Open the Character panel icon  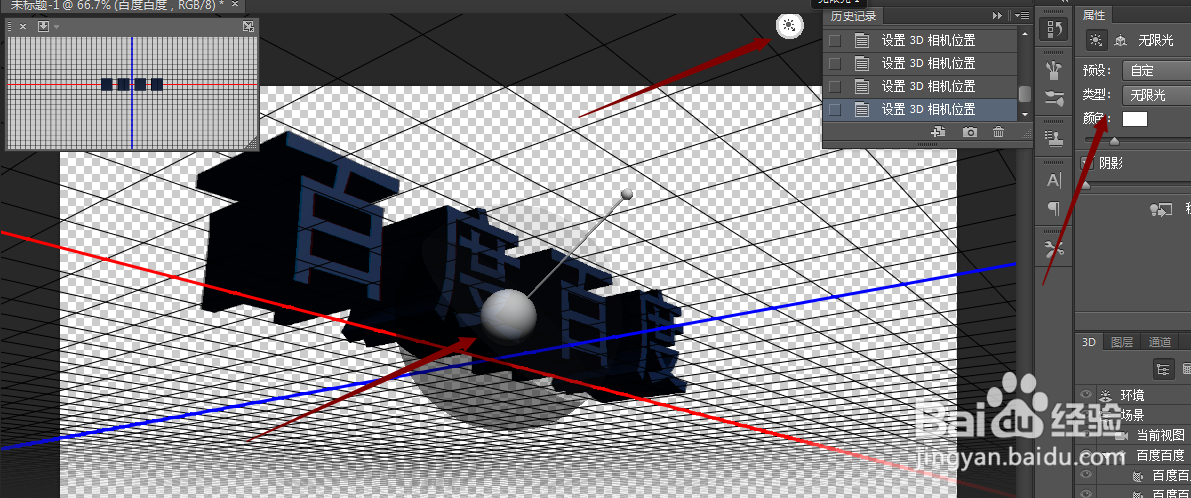click(x=1054, y=181)
